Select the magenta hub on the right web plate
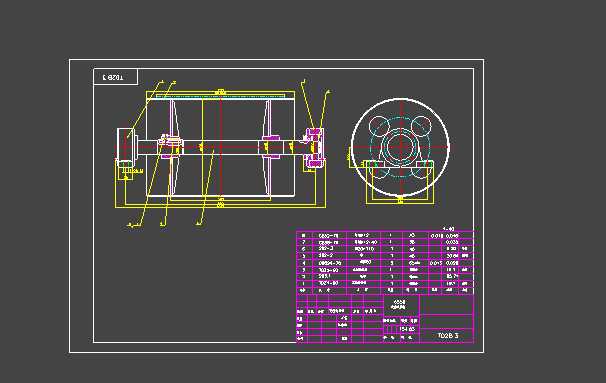Screen dimensions: 606x383 271,147
